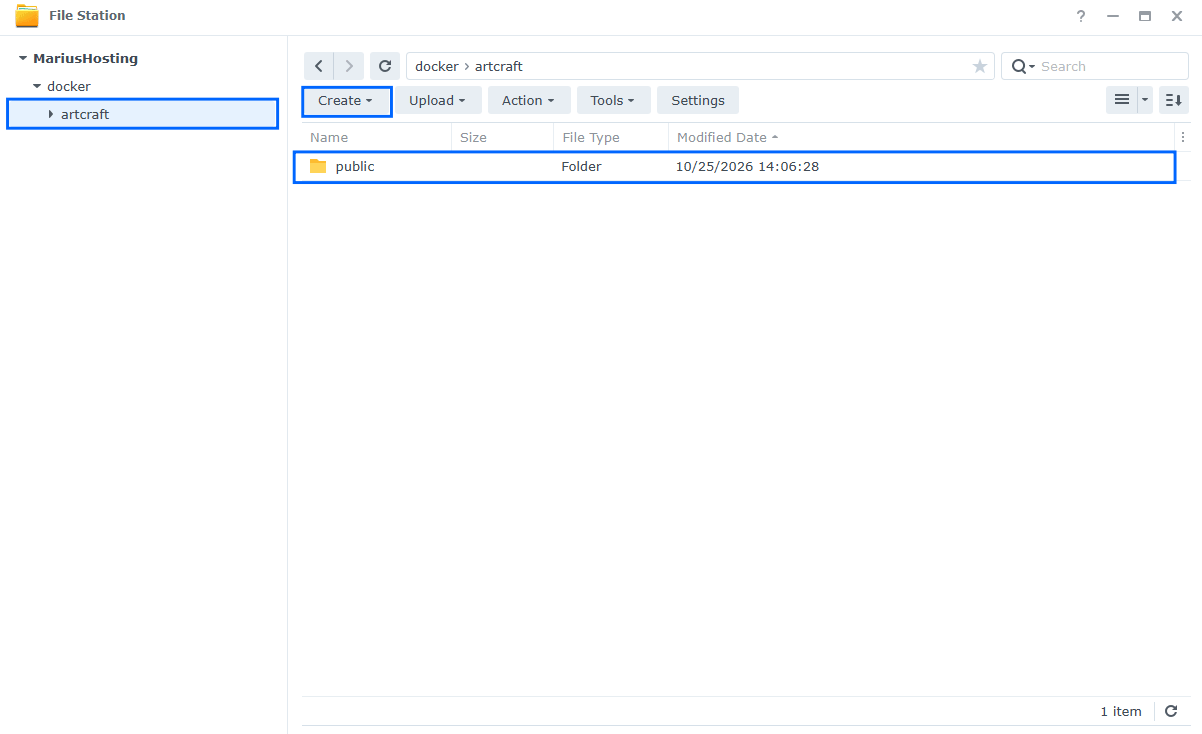Click the Folder type cell
Screen dimensions: 1202x734
pyautogui.click(x=581, y=166)
